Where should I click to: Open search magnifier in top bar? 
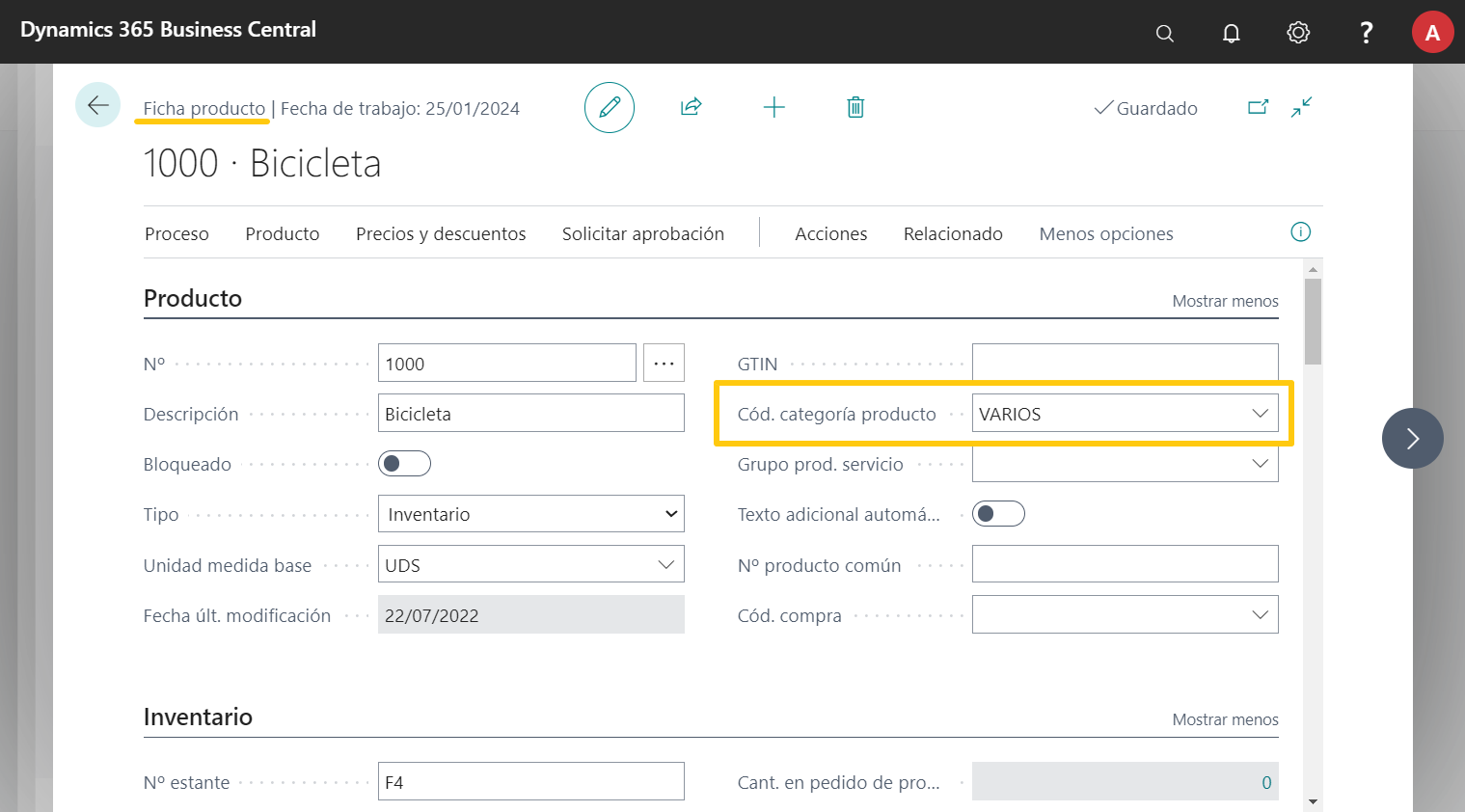point(1165,33)
